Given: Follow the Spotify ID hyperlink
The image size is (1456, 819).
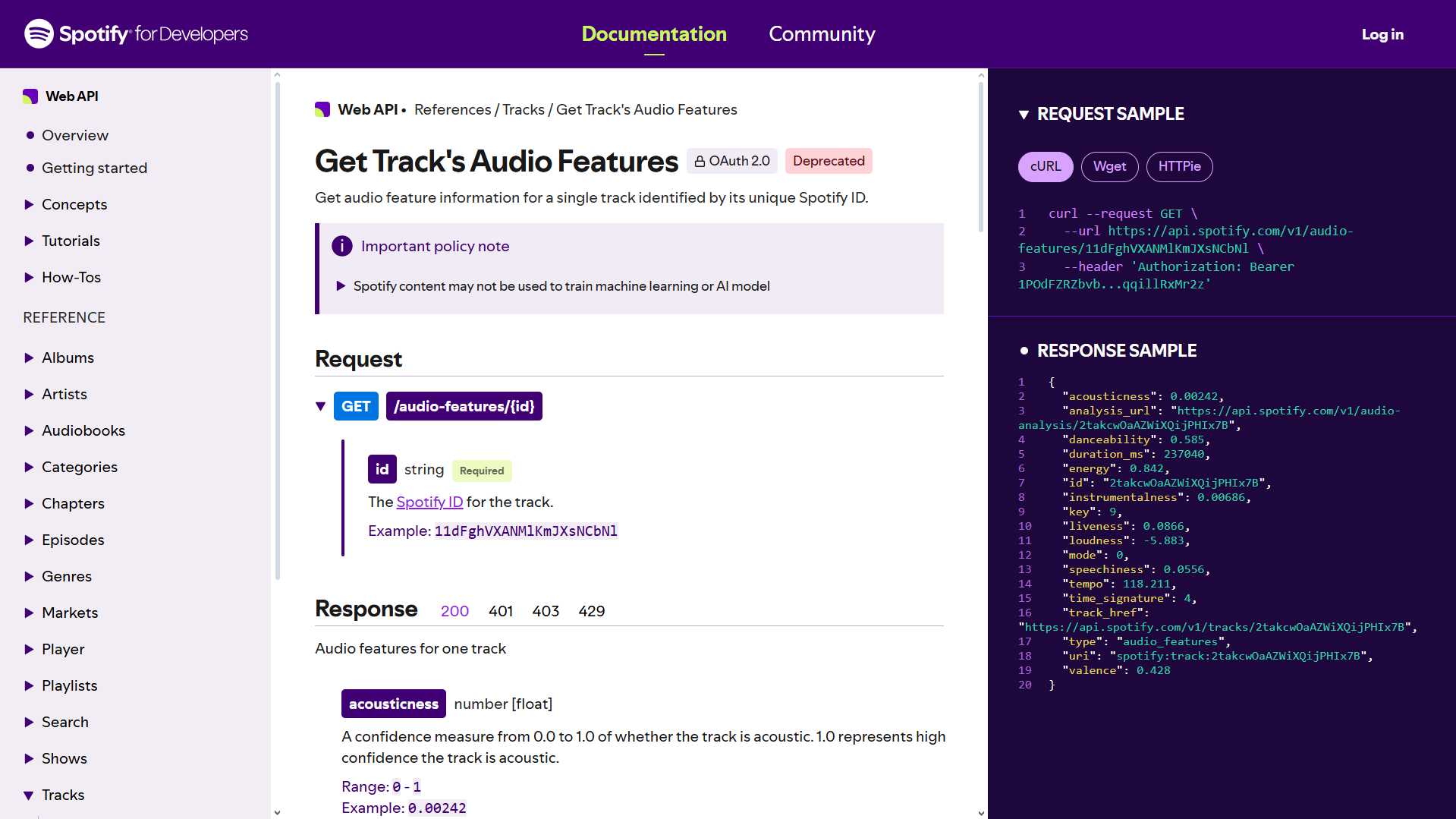Looking at the screenshot, I should click(x=429, y=502).
